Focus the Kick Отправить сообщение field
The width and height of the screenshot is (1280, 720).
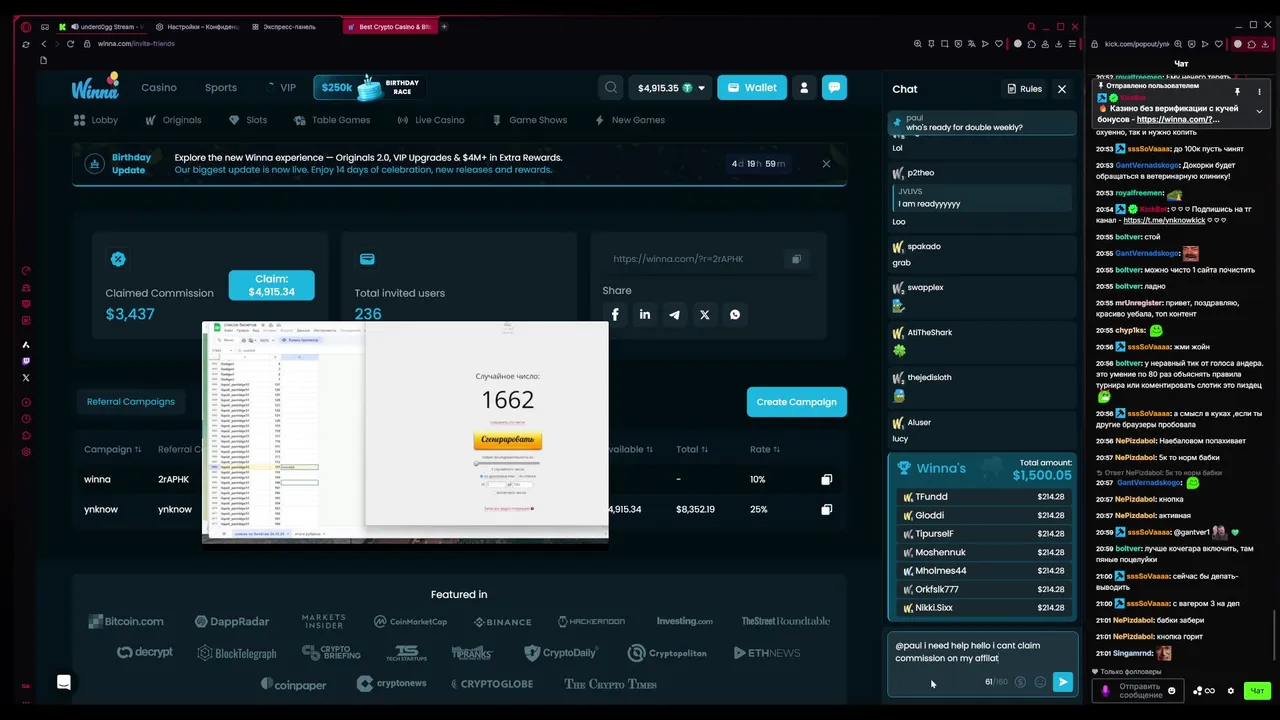tap(1140, 691)
